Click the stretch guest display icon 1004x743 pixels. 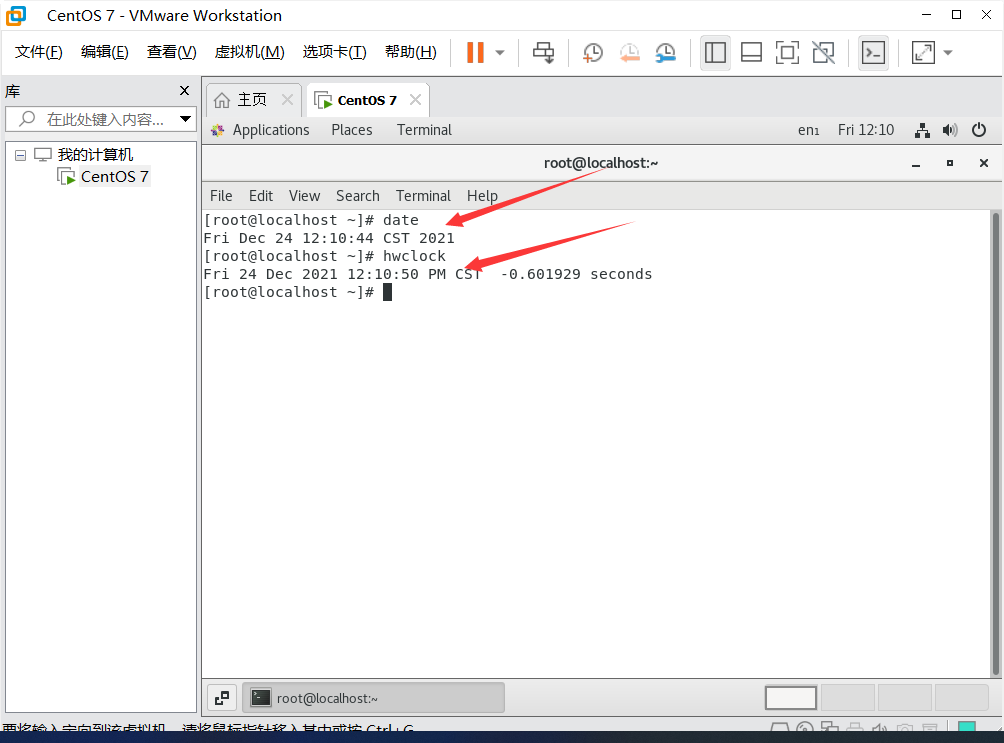pos(923,53)
